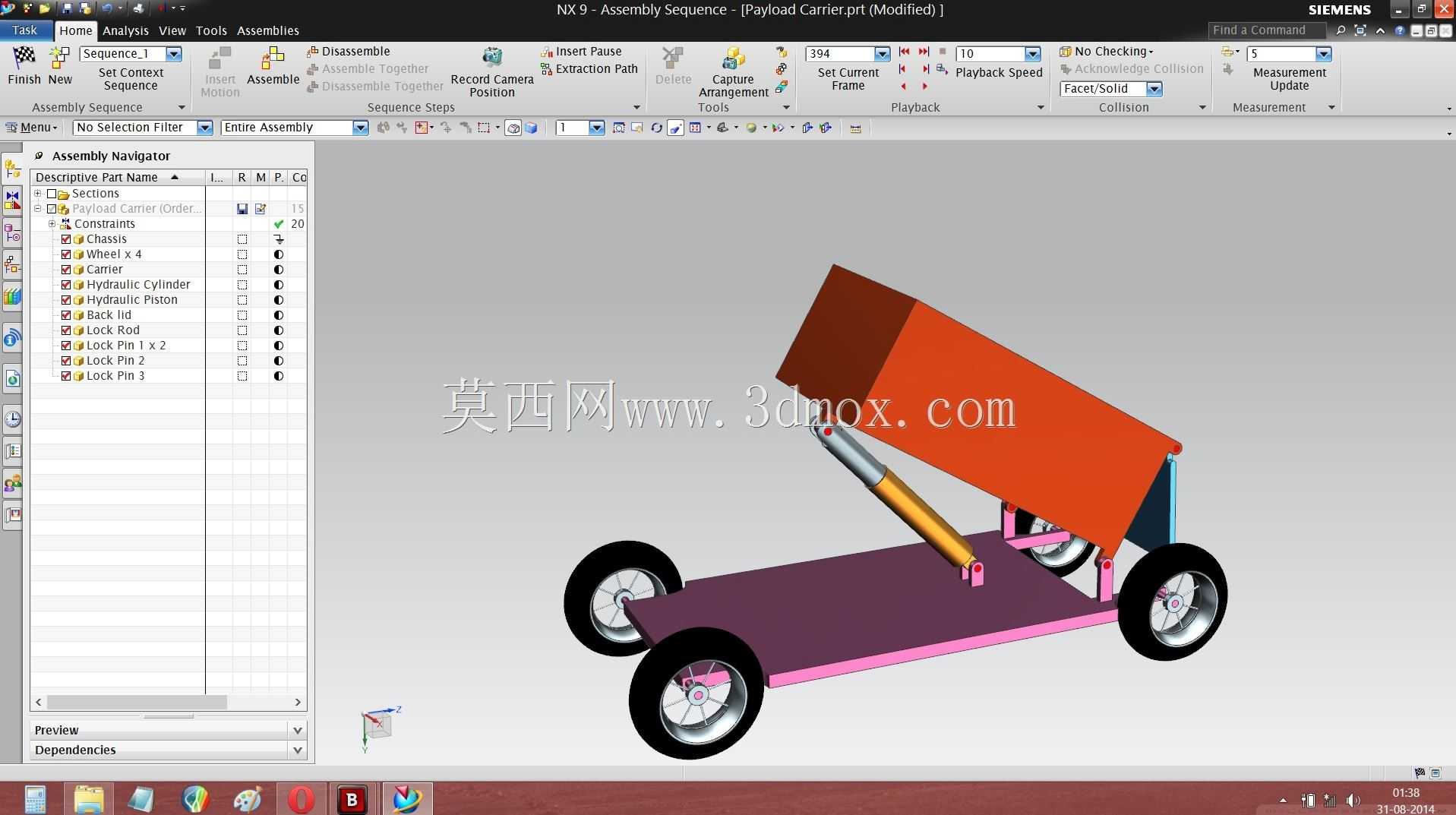Open the Entire Assembly scope dropdown
1456x815 pixels.
[360, 128]
